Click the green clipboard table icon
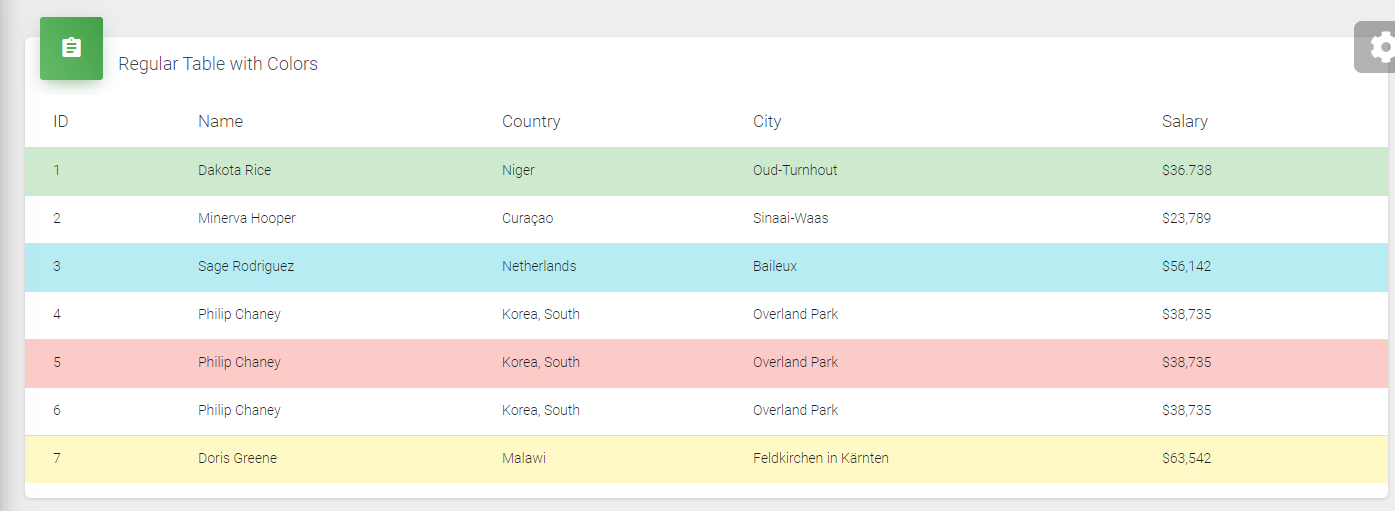Screen dimensions: 1395x511 point(71,48)
